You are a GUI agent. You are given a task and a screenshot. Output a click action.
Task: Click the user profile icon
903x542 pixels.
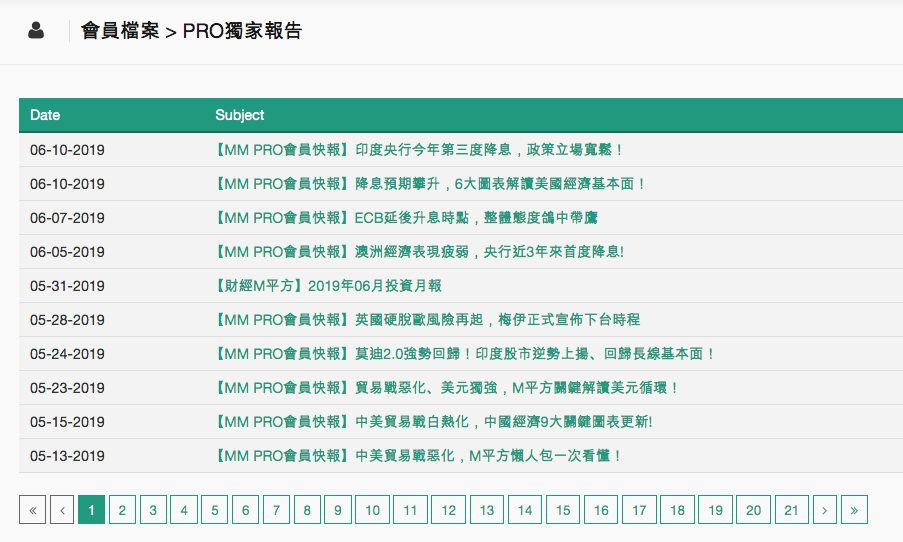pos(36,30)
